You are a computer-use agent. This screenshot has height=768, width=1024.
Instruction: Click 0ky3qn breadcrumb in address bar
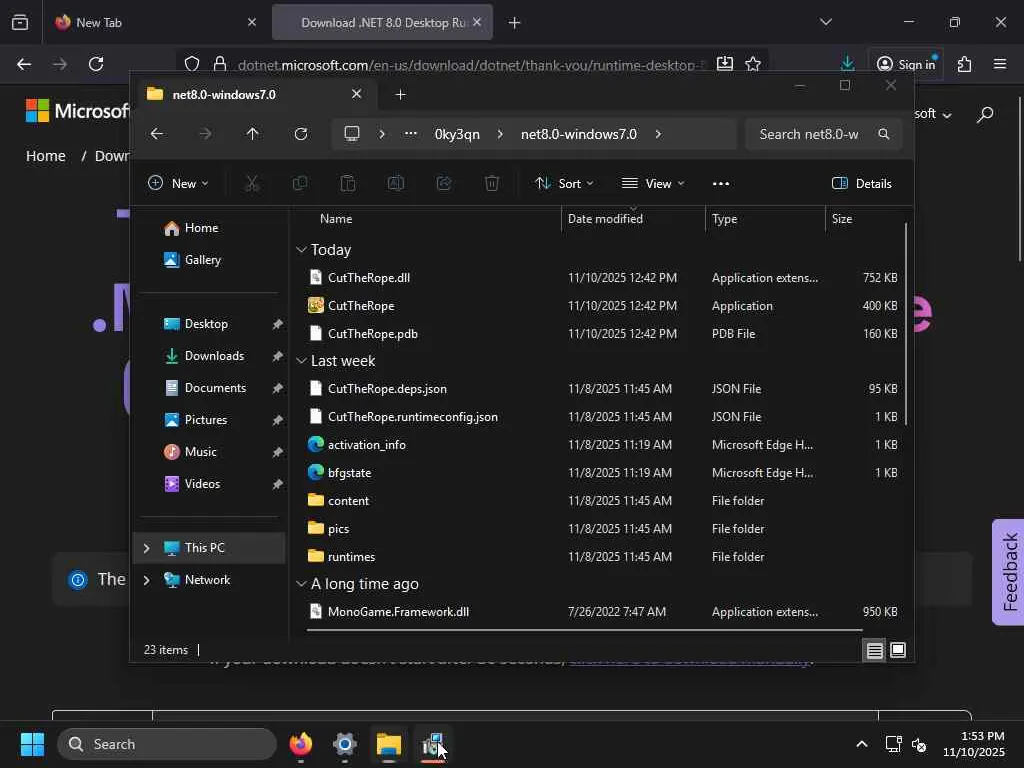tap(457, 134)
